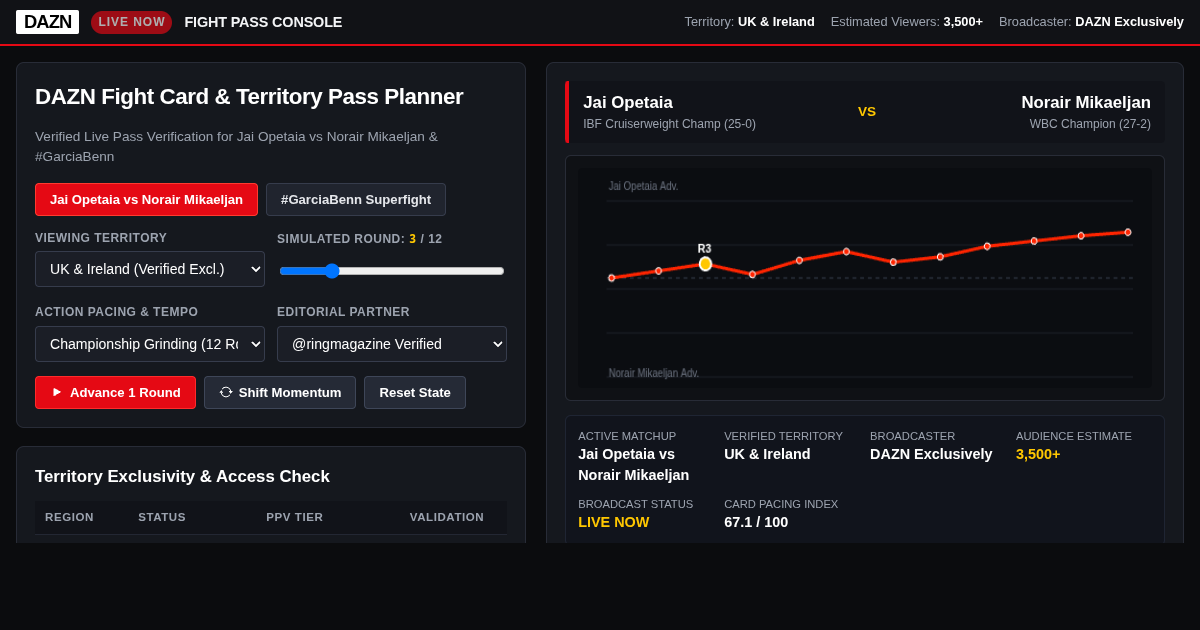Click the last data point on the momentum chart
Viewport: 1200px width, 630px height.
click(x=1128, y=232)
